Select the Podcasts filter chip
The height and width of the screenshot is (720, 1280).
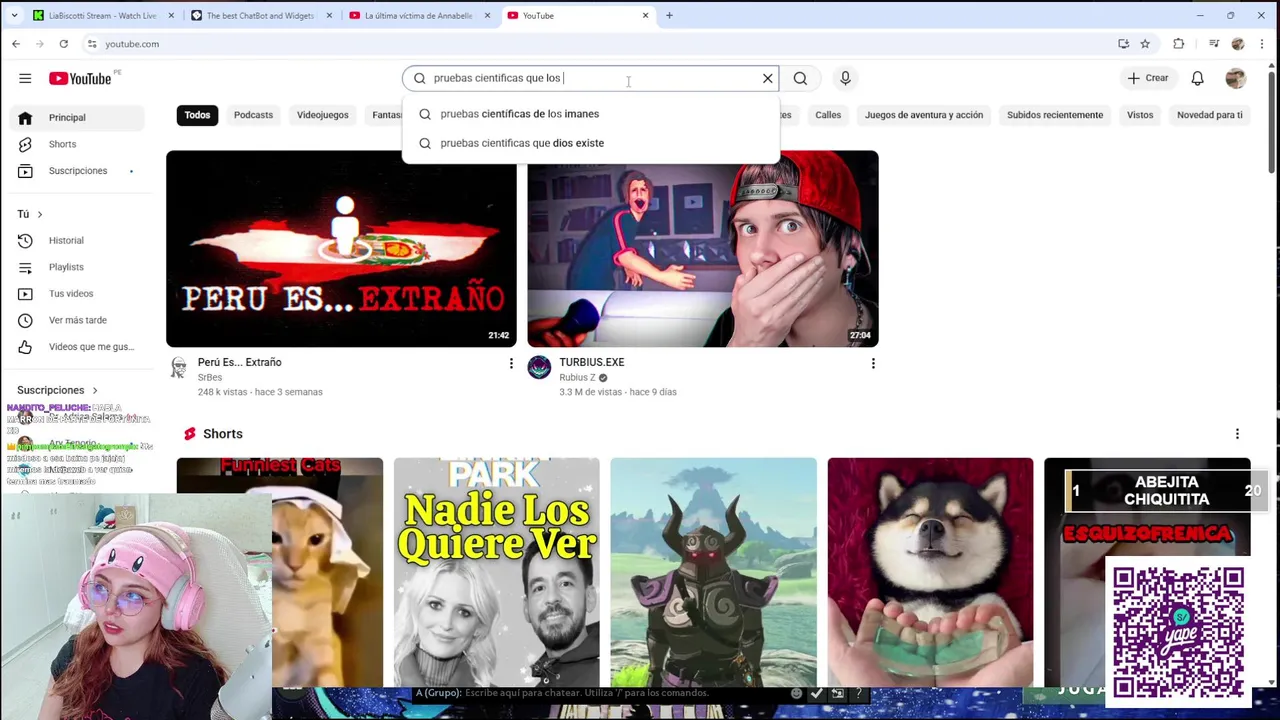pyautogui.click(x=253, y=115)
